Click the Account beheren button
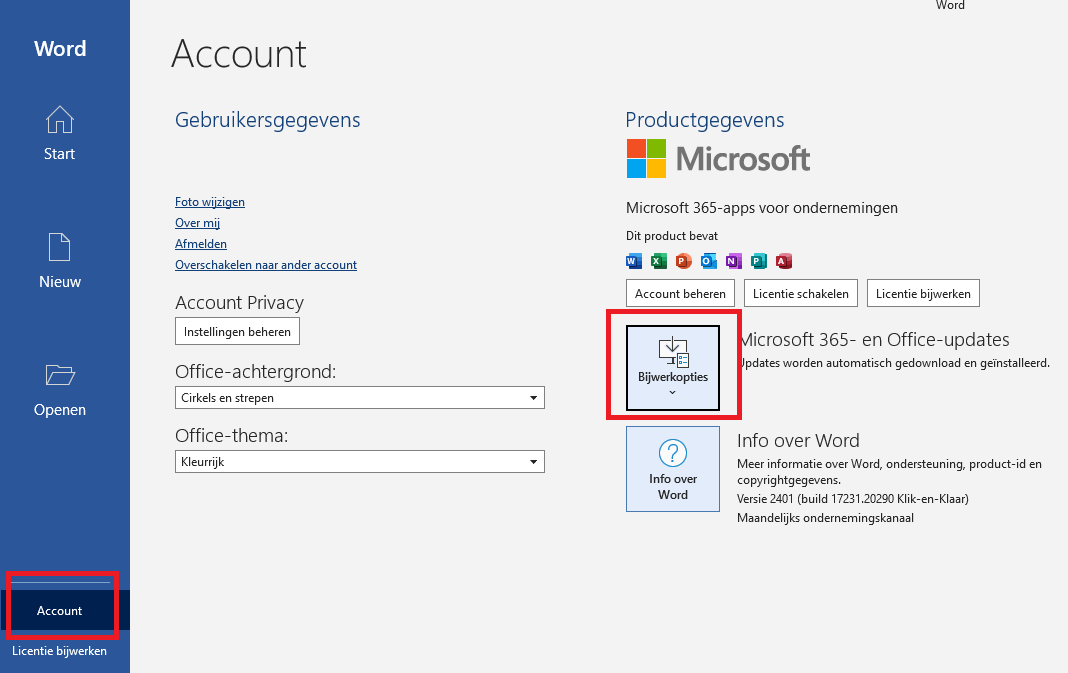The height and width of the screenshot is (673, 1068). (680, 294)
